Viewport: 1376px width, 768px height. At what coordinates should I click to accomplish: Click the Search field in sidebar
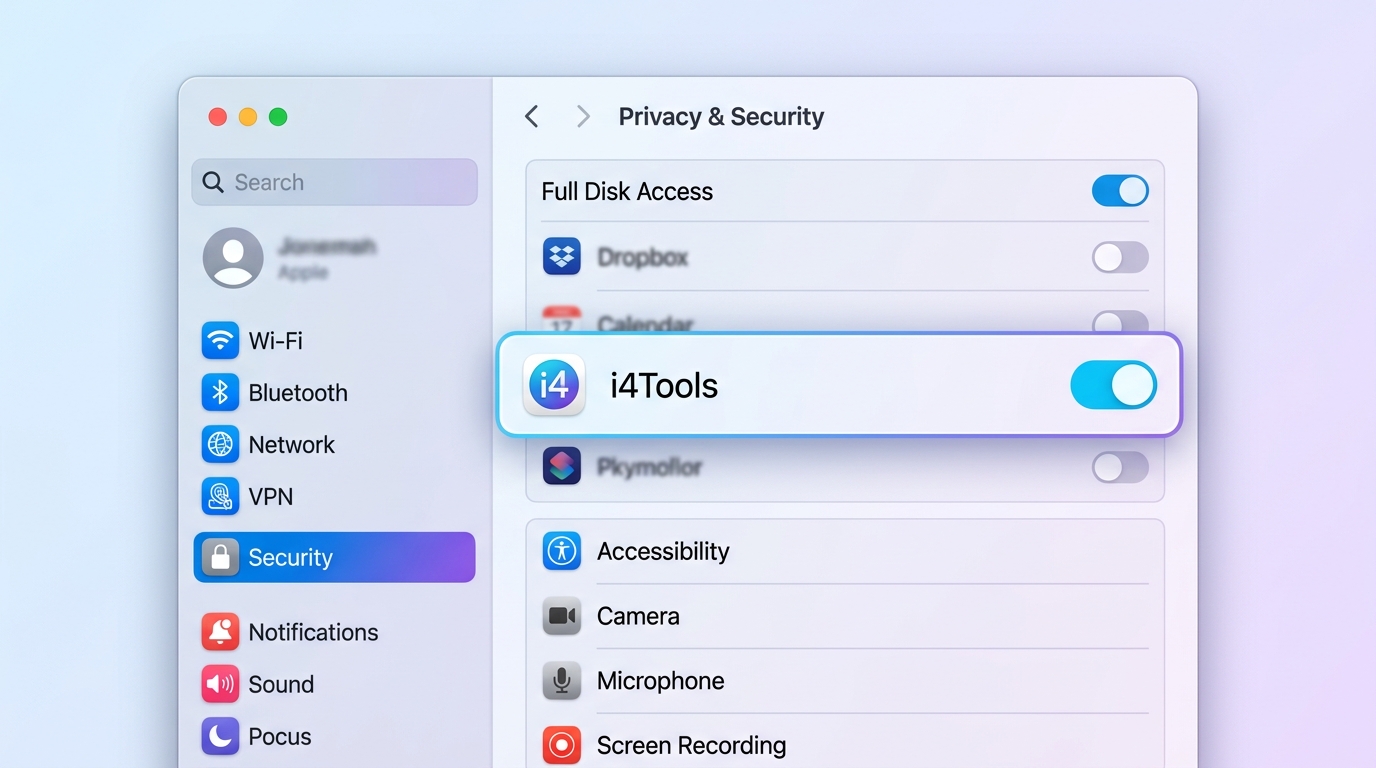(x=335, y=182)
